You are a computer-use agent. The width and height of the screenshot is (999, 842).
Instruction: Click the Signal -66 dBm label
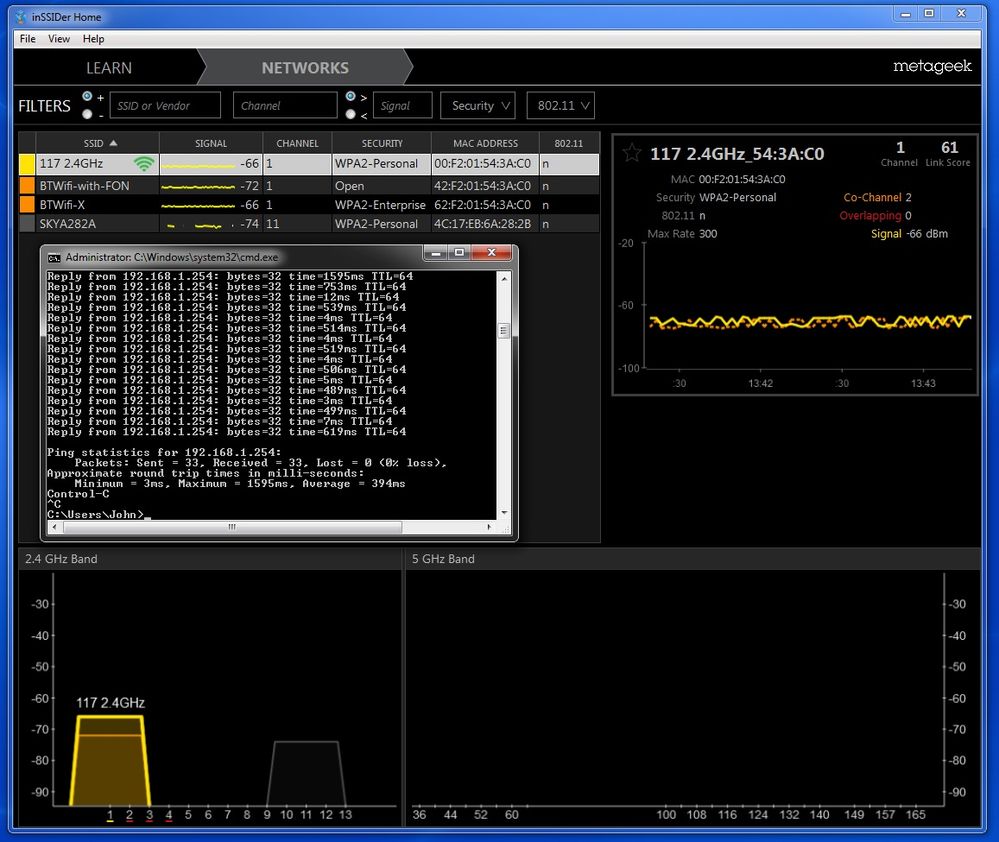909,234
